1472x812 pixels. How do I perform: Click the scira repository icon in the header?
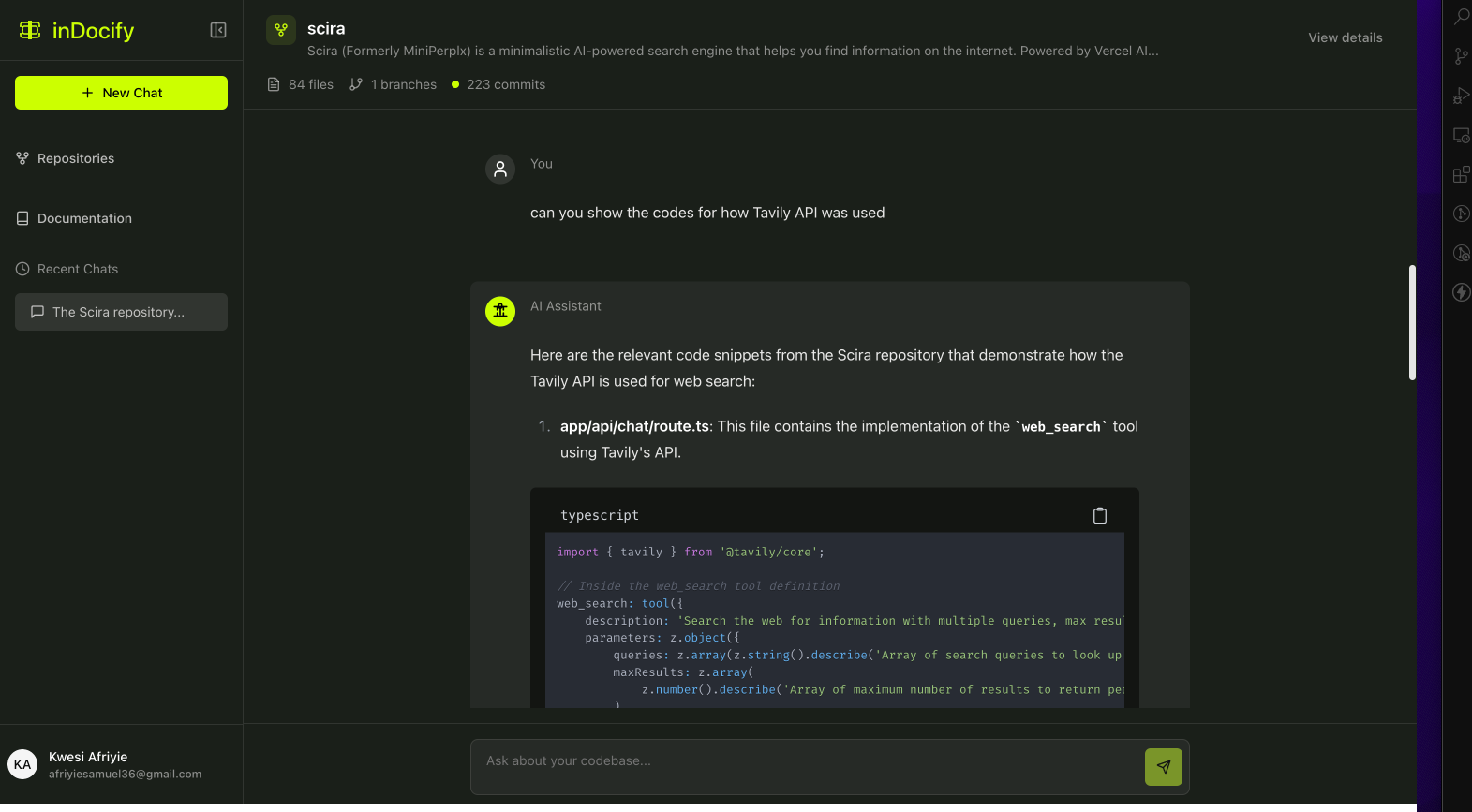pos(281,30)
